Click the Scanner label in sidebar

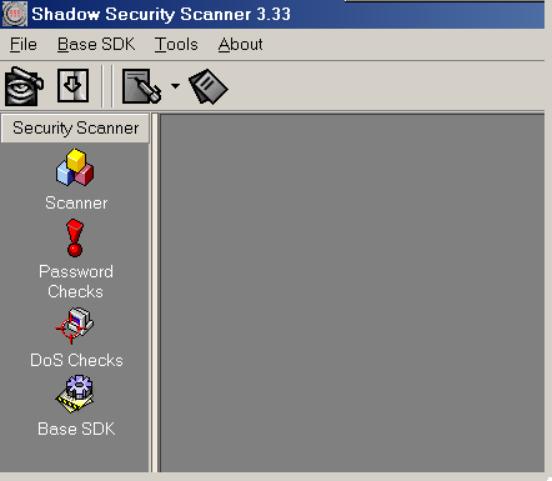click(x=76, y=203)
